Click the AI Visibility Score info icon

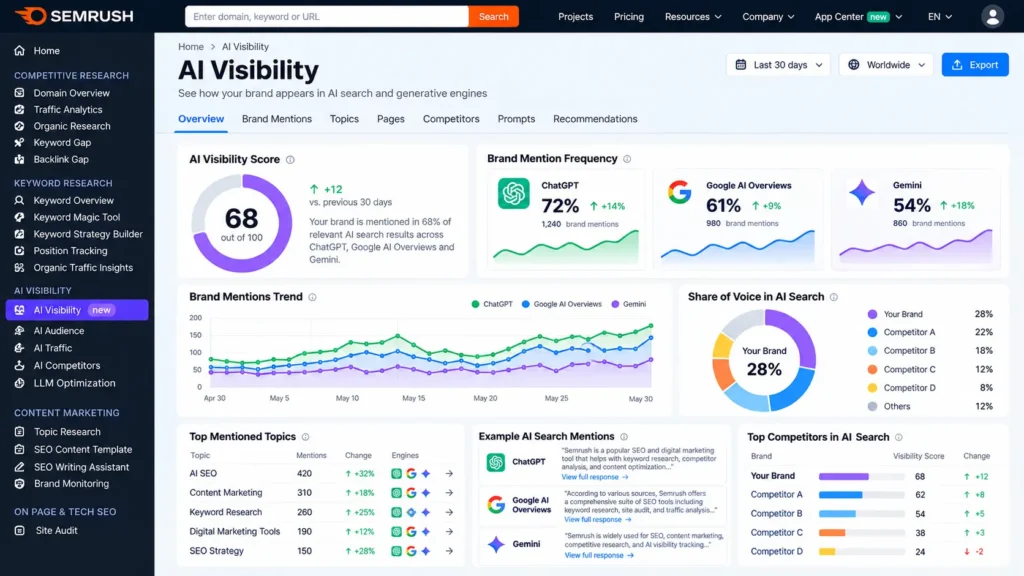(290, 159)
